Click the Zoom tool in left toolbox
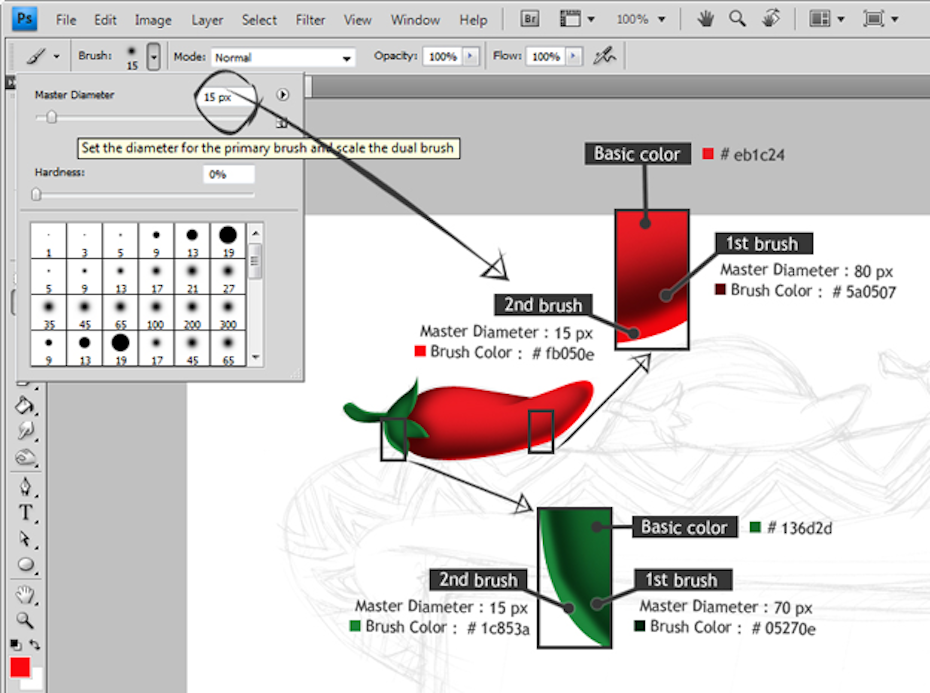Screen dimensions: 930x693 coord(26,619)
